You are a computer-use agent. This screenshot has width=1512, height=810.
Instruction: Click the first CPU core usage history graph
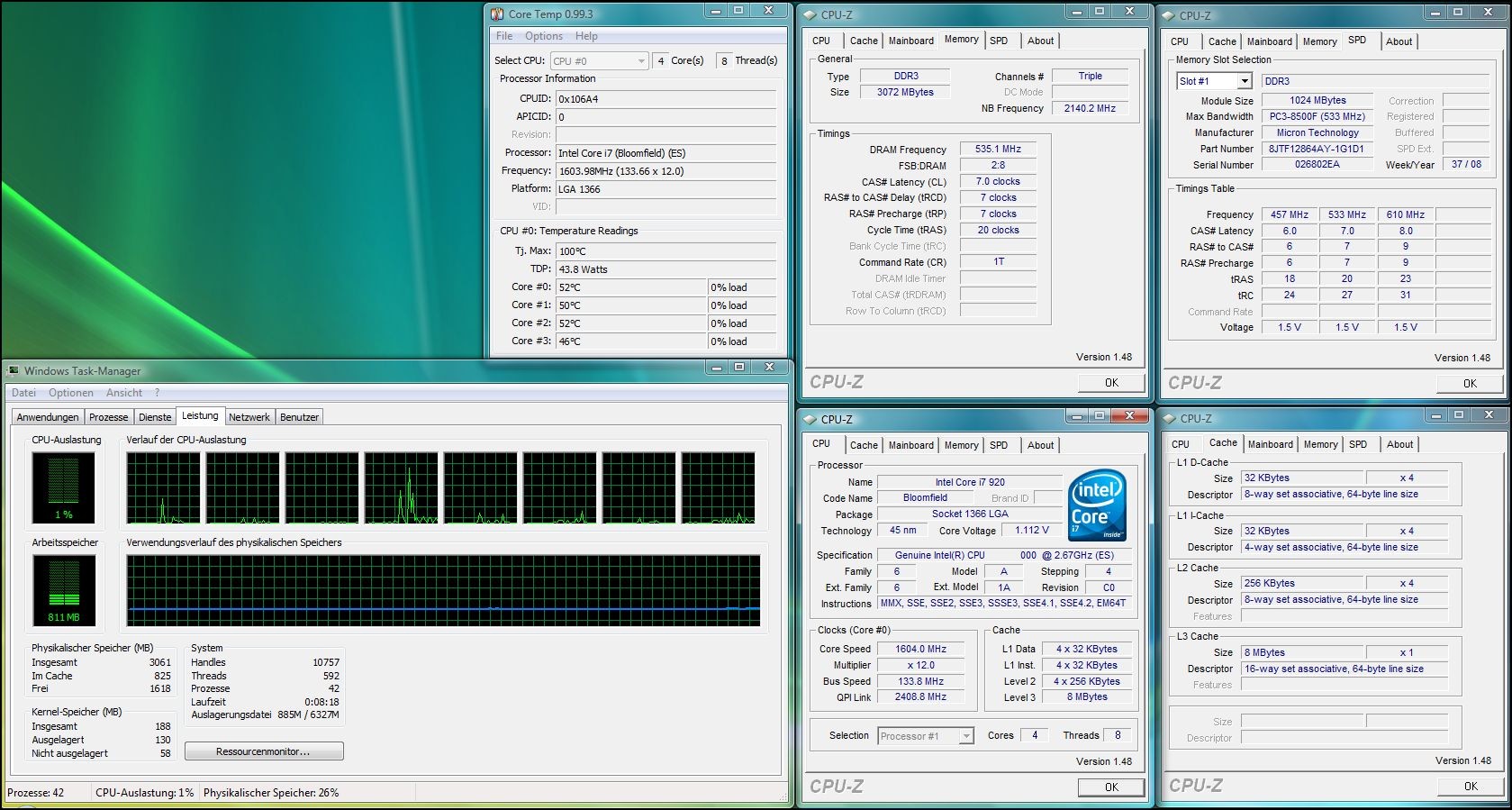coord(163,488)
